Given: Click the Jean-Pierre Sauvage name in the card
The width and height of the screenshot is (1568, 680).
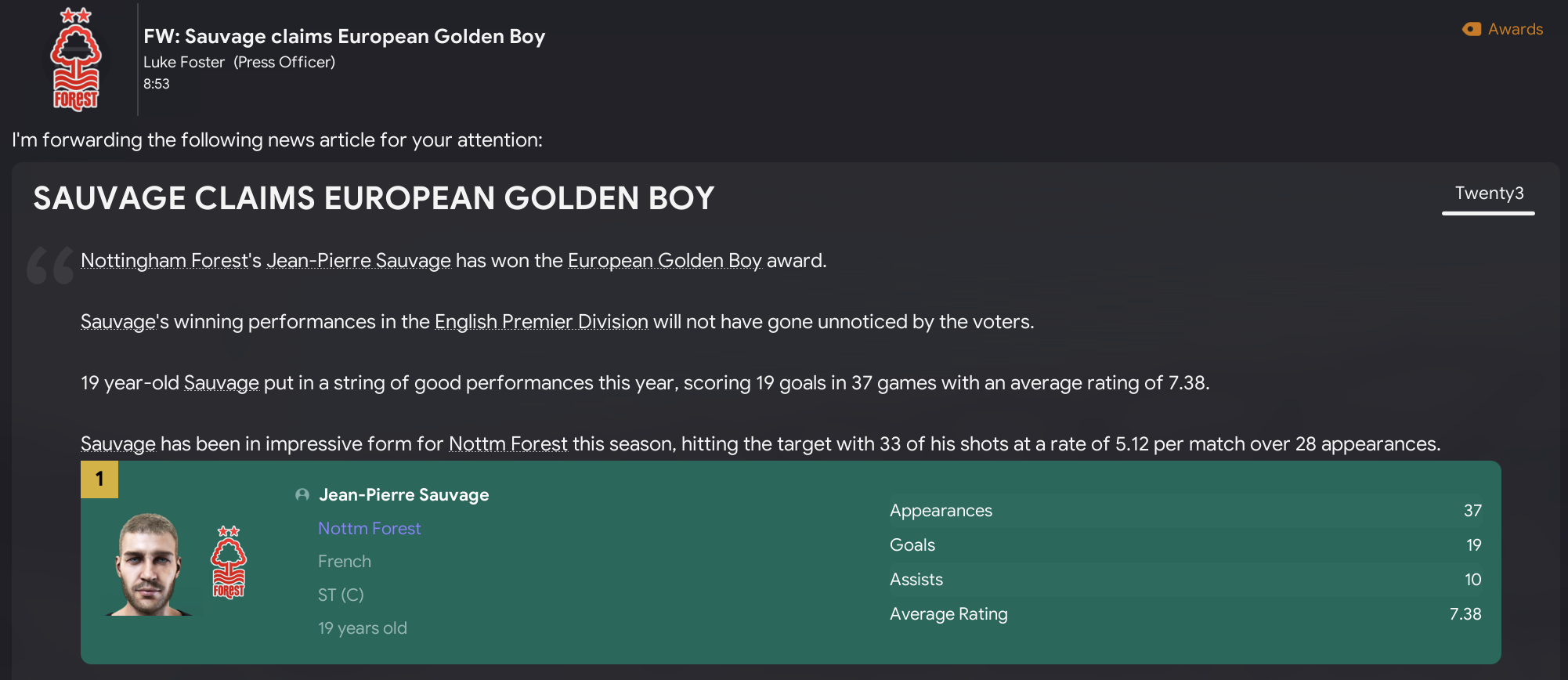Looking at the screenshot, I should (x=403, y=495).
